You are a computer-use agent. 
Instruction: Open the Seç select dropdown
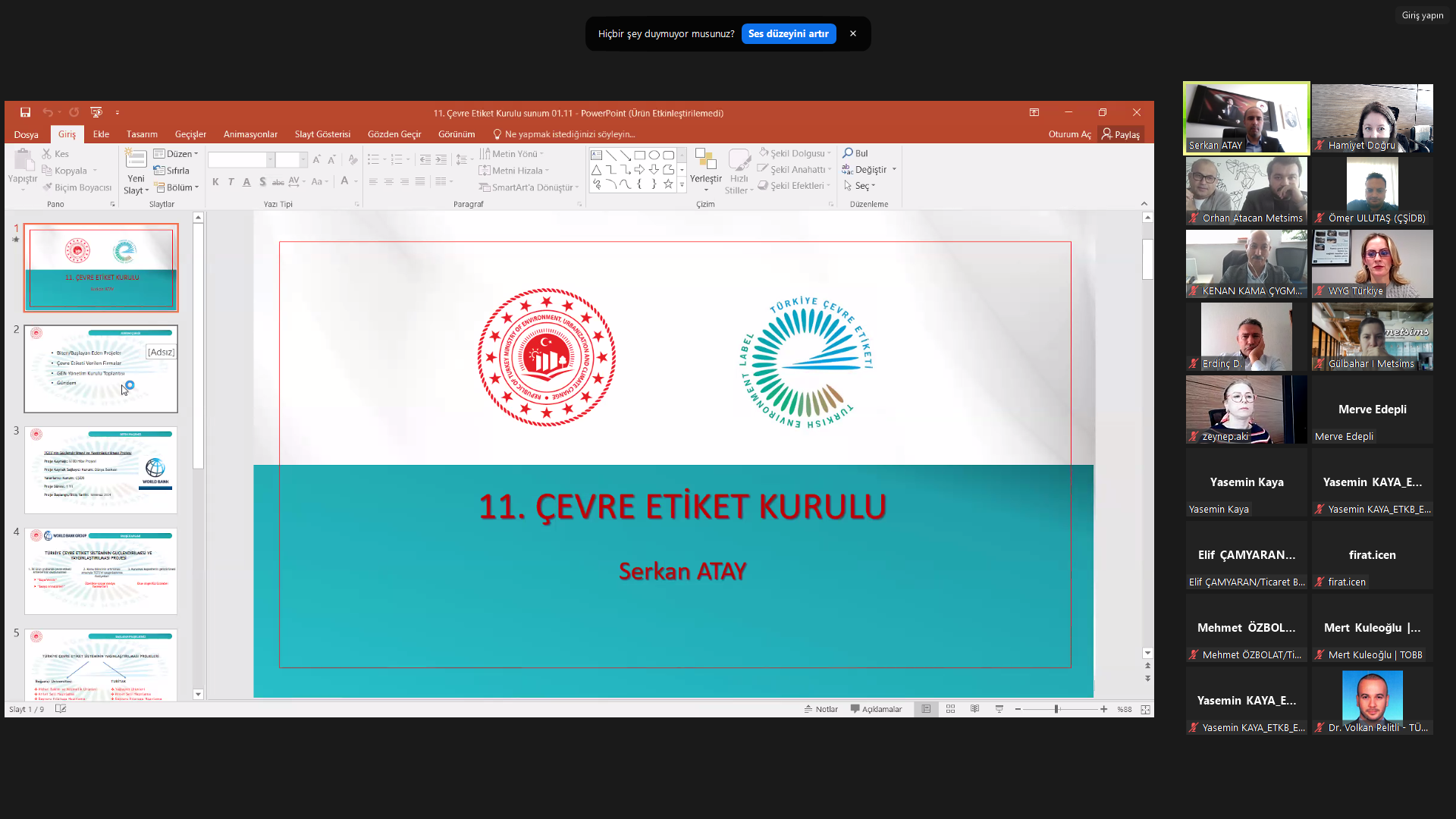(859, 186)
